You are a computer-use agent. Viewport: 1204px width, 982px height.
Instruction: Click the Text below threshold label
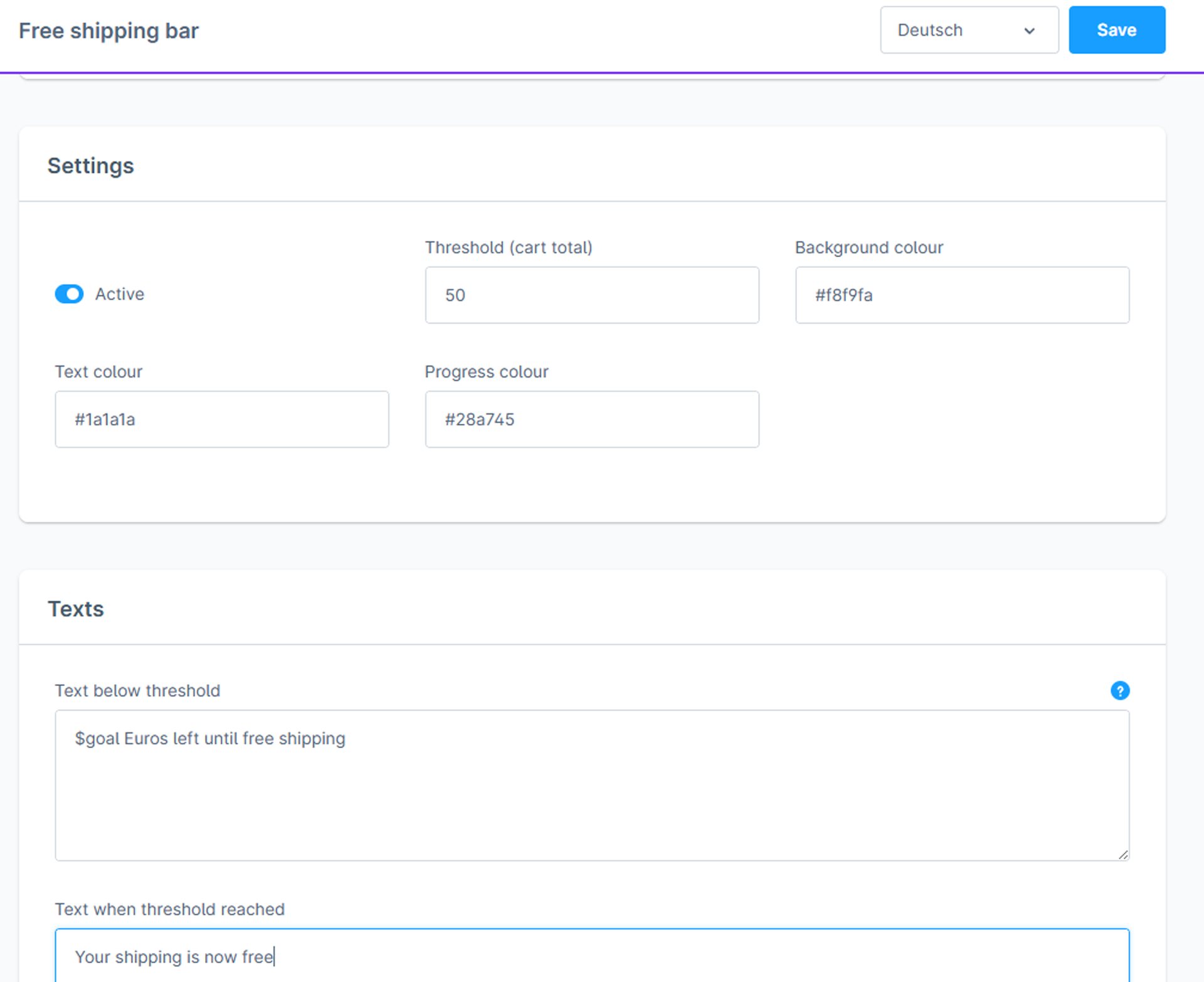(137, 690)
